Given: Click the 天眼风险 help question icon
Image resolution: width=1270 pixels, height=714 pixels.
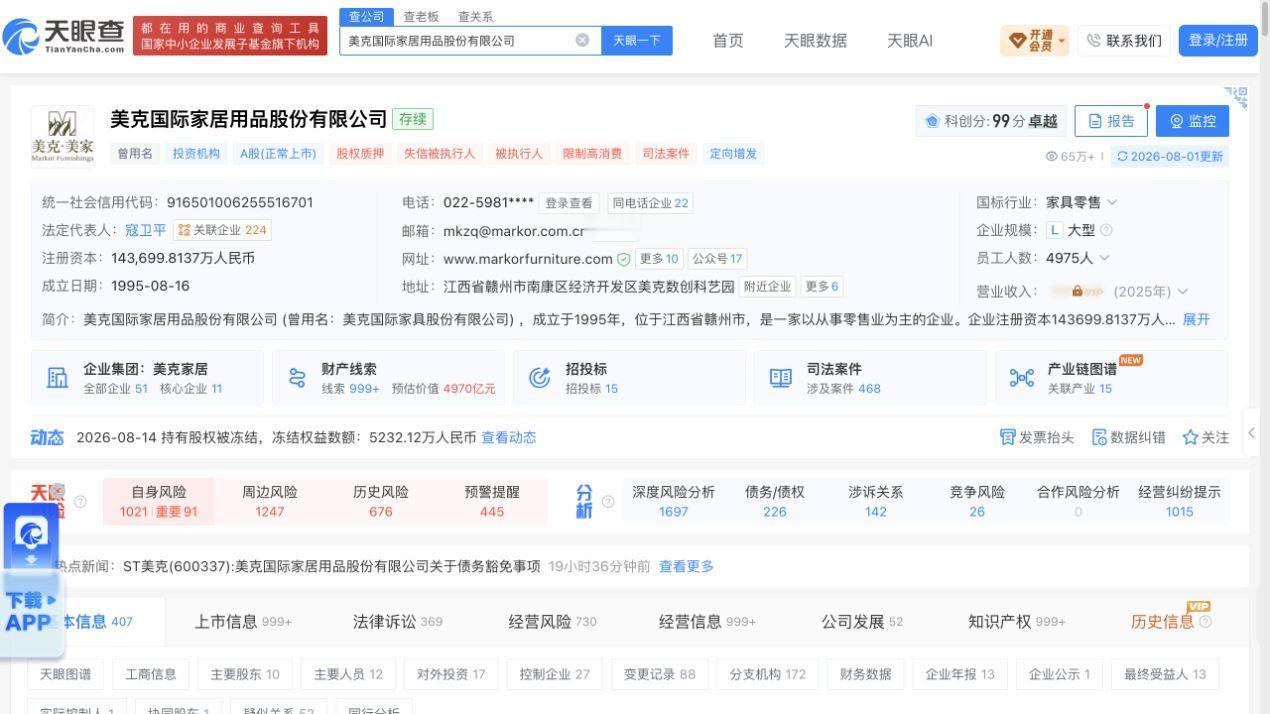Looking at the screenshot, I should point(80,501).
